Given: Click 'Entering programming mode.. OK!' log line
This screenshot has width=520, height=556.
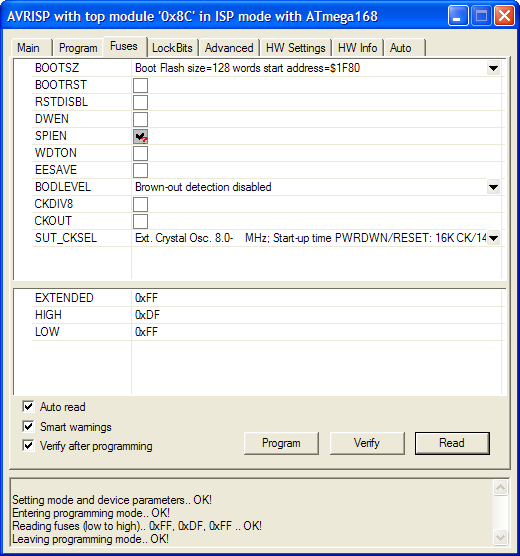Looking at the screenshot, I should click(x=91, y=513).
